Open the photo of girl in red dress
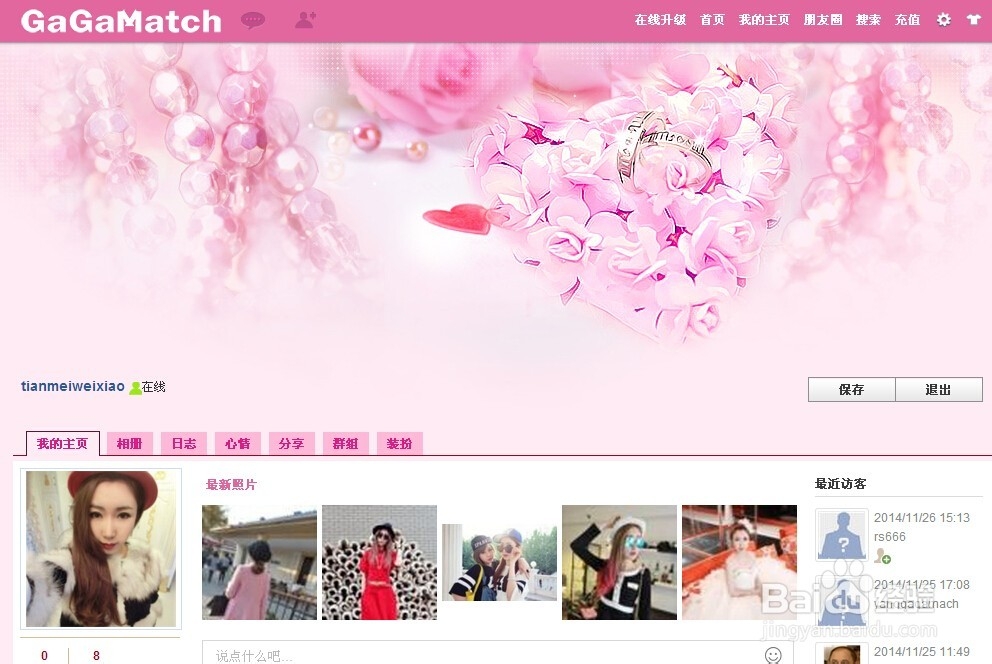992x664 pixels. tap(380, 562)
